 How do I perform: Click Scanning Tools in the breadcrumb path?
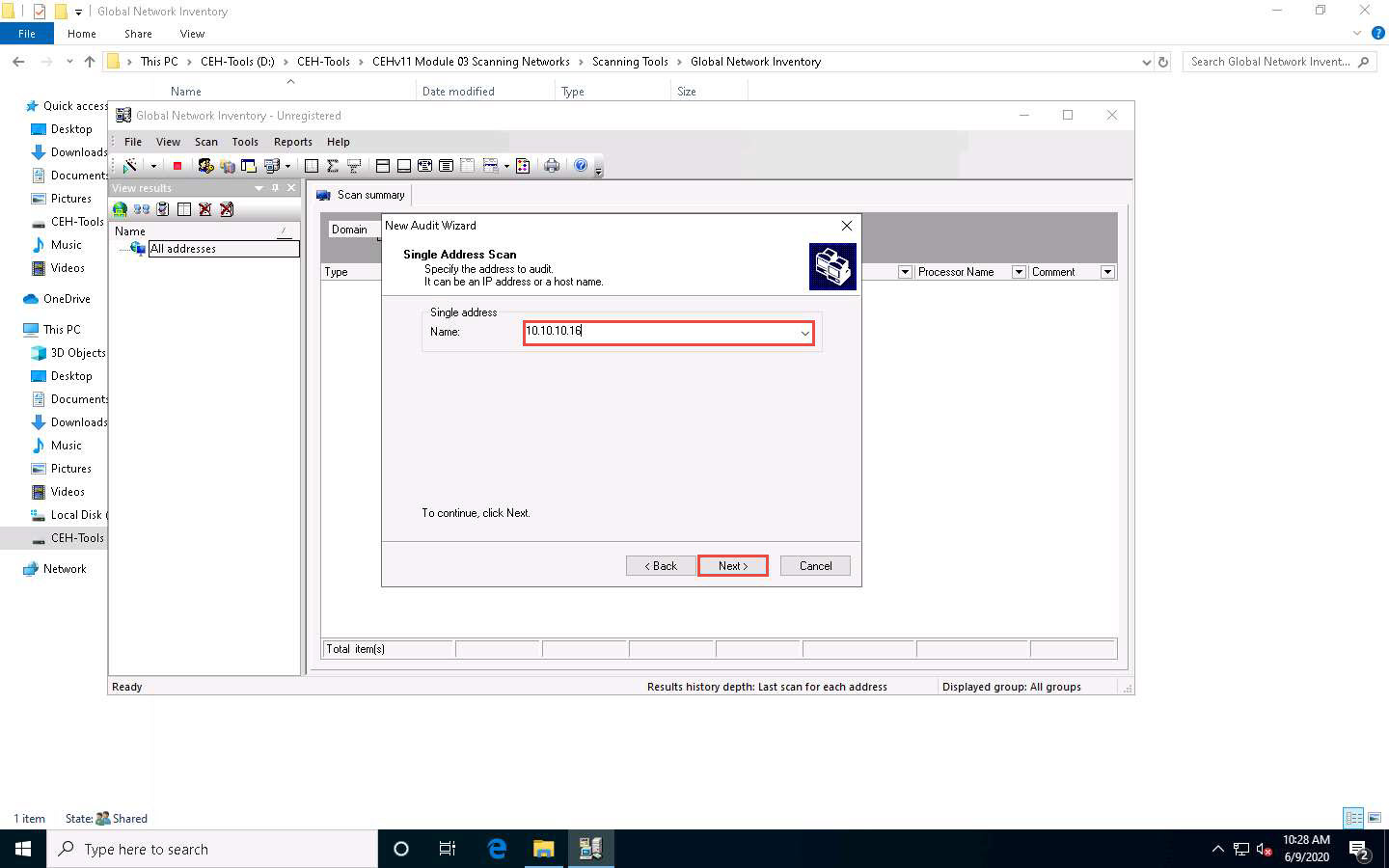[x=630, y=62]
